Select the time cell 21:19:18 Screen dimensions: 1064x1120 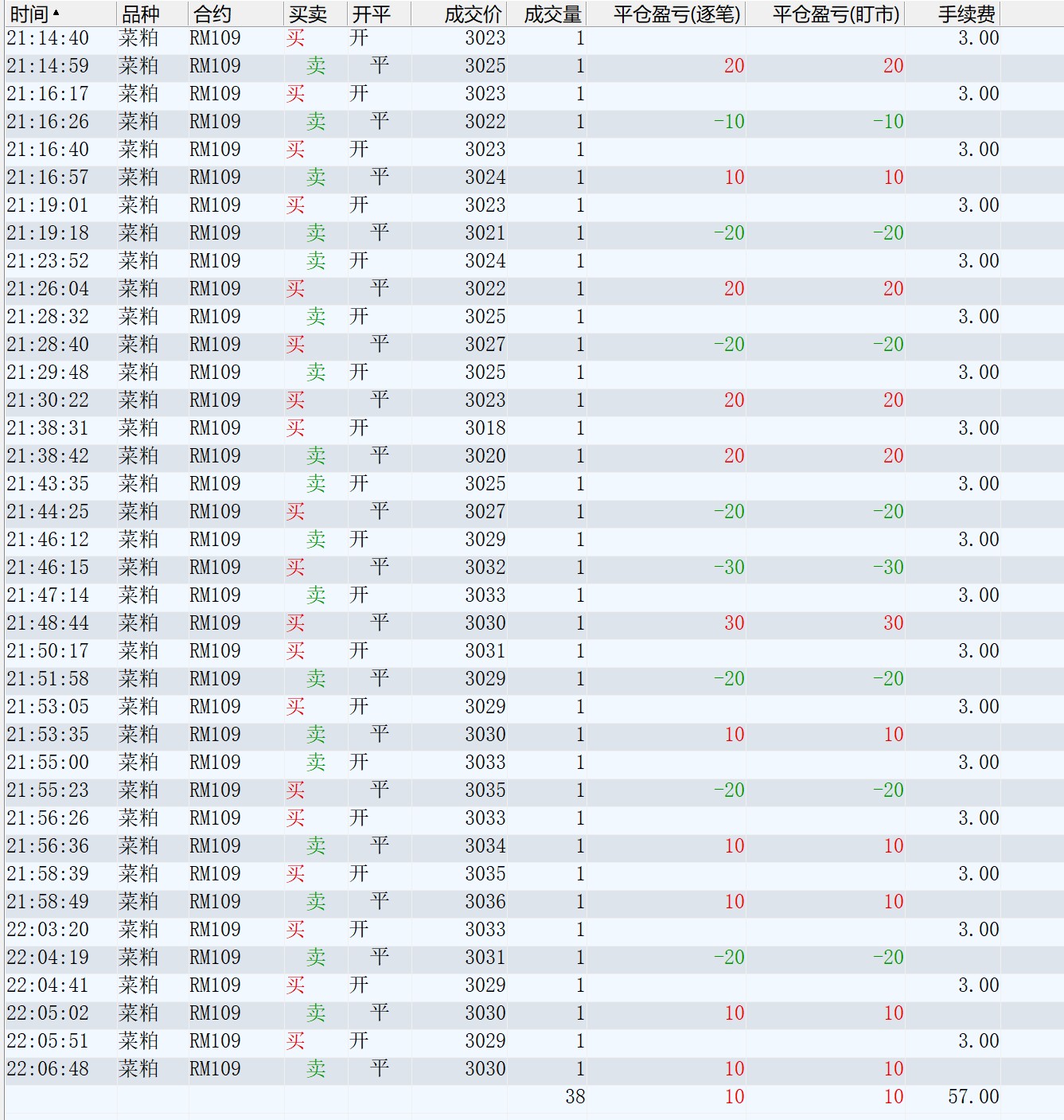48,233
